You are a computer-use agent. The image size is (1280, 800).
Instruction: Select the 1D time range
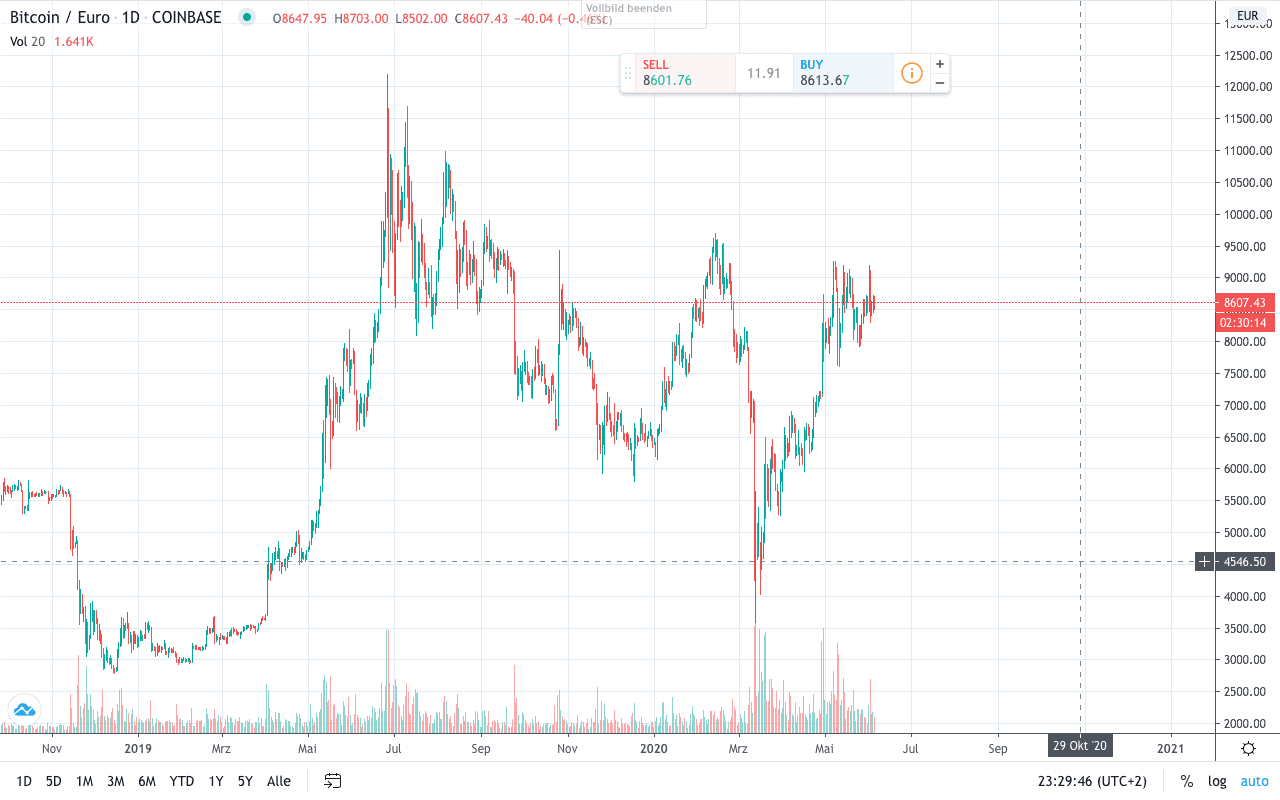24,781
